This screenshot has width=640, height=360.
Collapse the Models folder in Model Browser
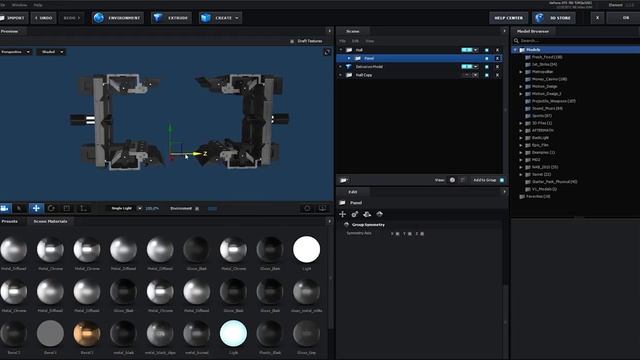[x=516, y=50]
